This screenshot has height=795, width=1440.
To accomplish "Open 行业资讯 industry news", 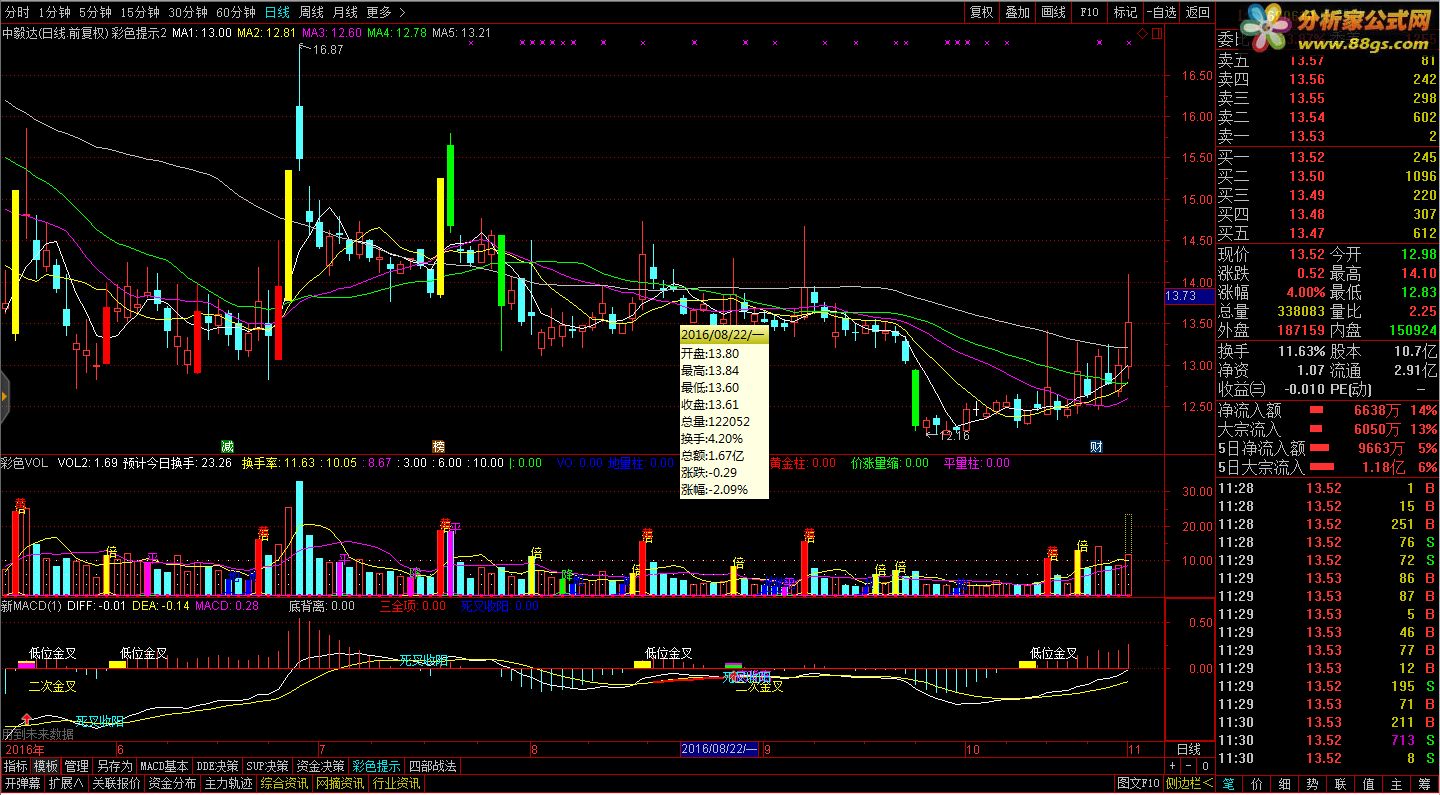I will point(396,784).
